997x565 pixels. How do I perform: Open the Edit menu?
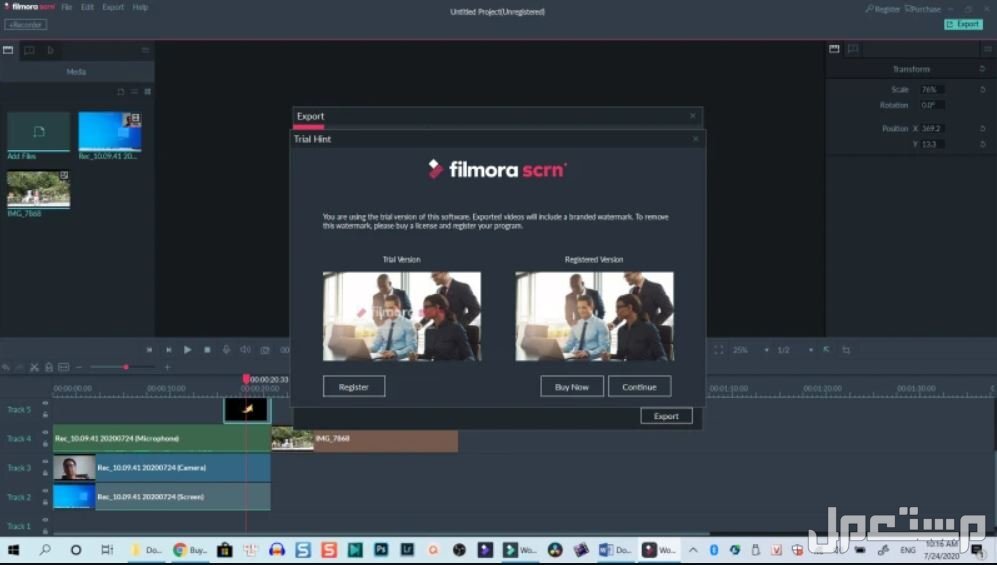(x=87, y=7)
